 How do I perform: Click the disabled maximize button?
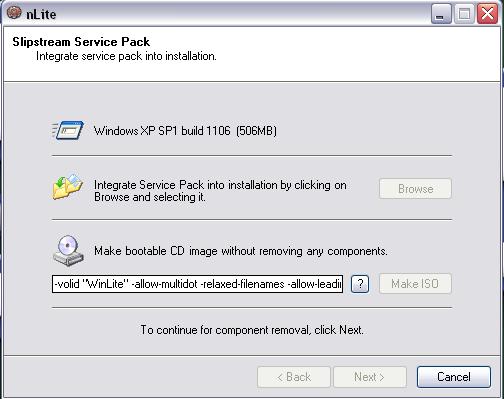[464, 14]
